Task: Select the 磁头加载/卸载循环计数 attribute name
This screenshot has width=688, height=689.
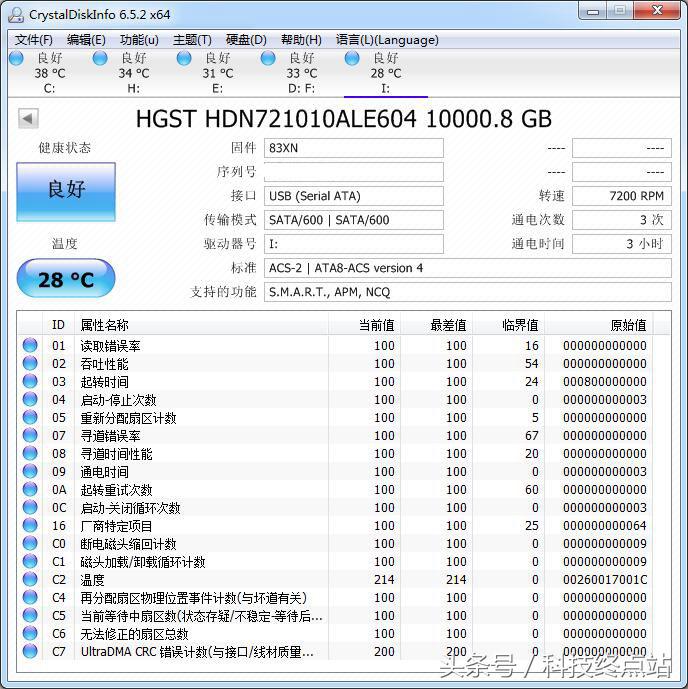Action: click(143, 562)
